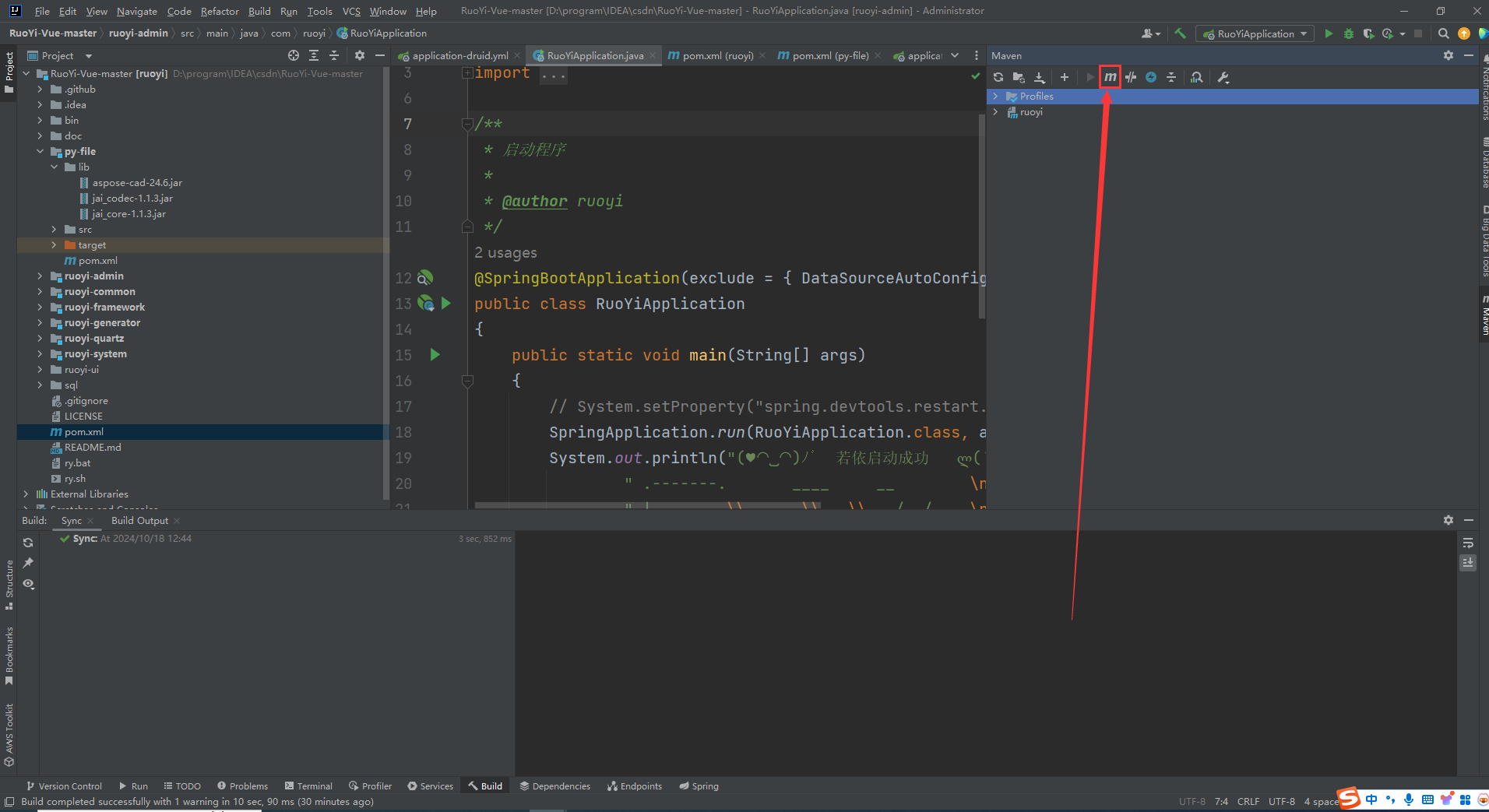Expand the ruoyi node in Maven
The image size is (1489, 812).
995,111
